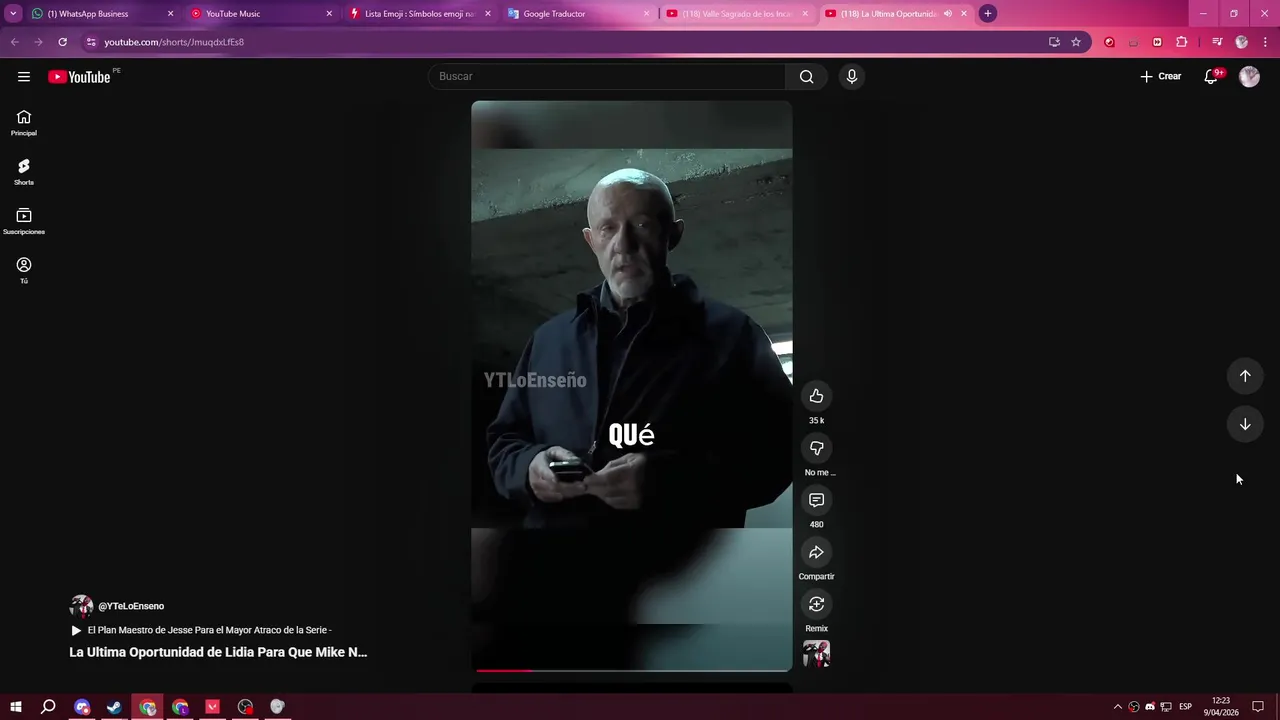Open the YouTube guide hamburger menu
The height and width of the screenshot is (720, 1280).
[24, 77]
